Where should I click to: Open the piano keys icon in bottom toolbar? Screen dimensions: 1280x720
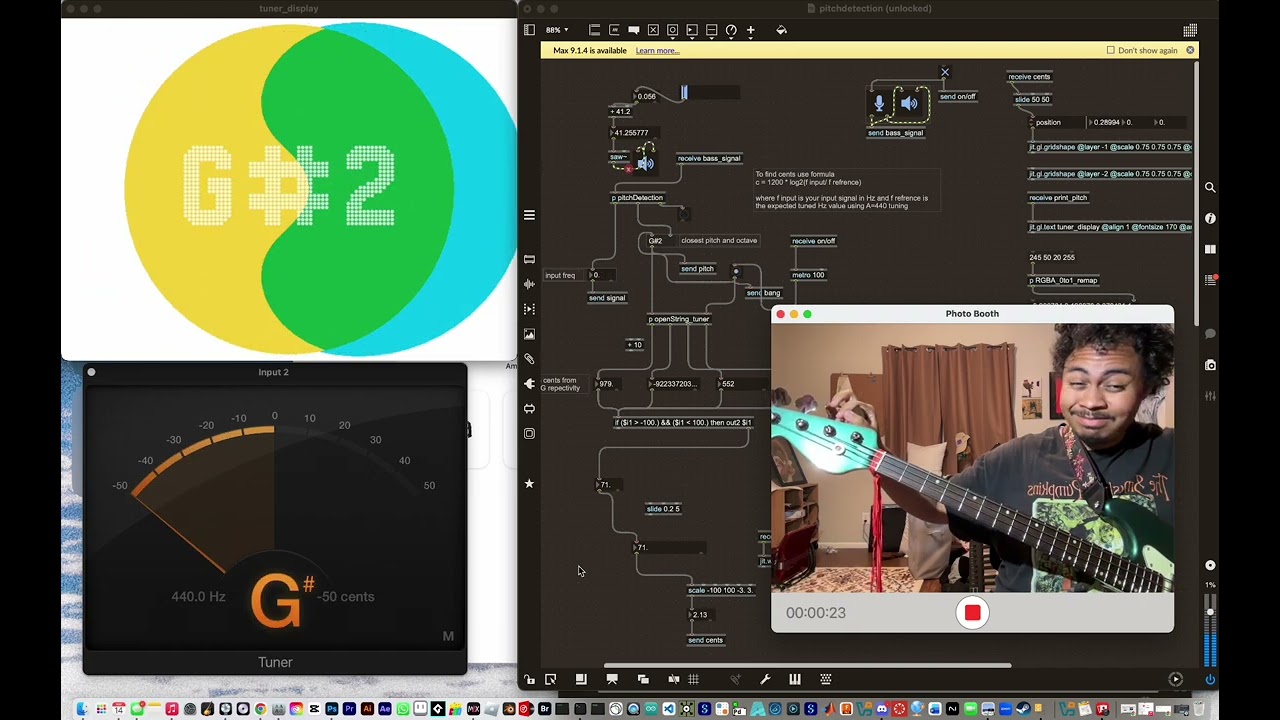(795, 679)
